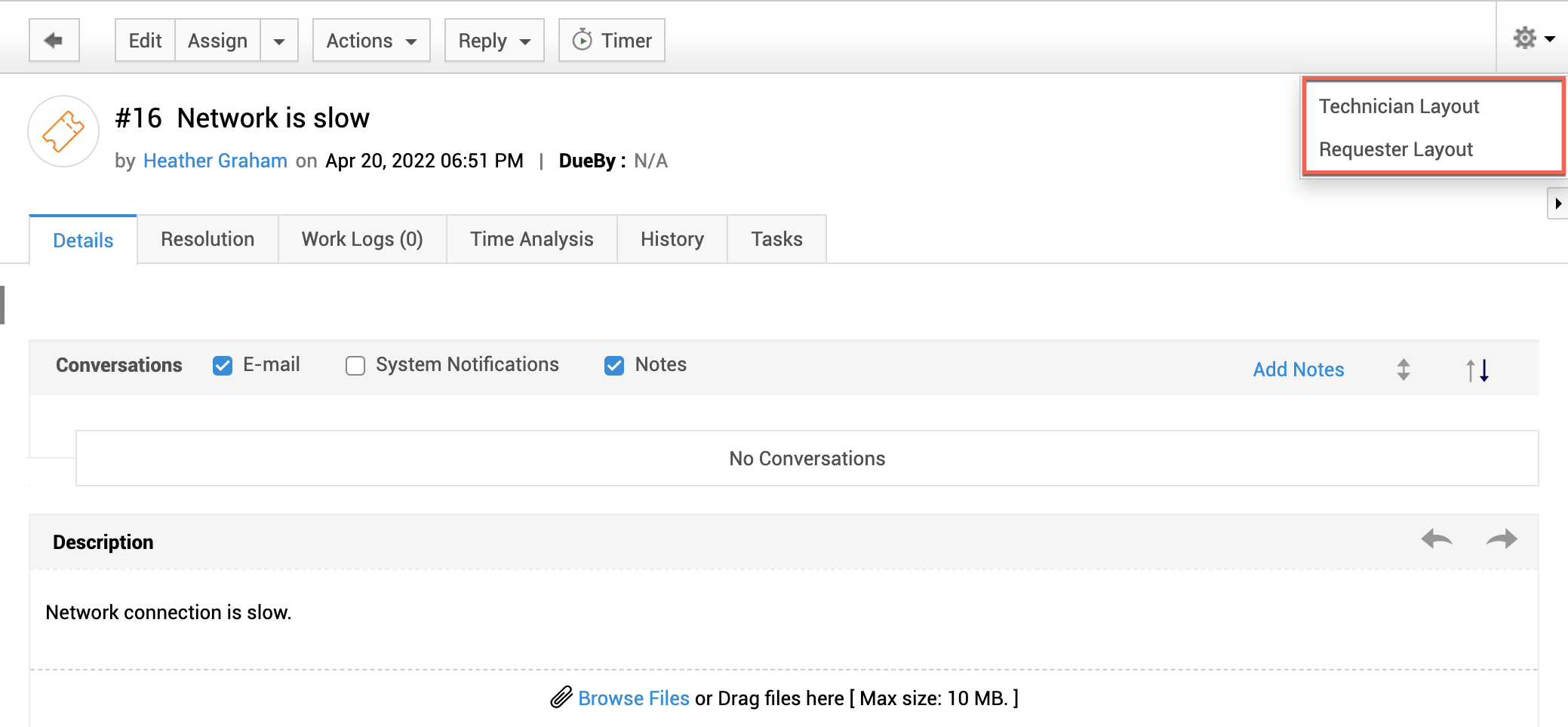Open Heather Graham requester link
Viewport: 1568px width, 727px height.
[215, 161]
